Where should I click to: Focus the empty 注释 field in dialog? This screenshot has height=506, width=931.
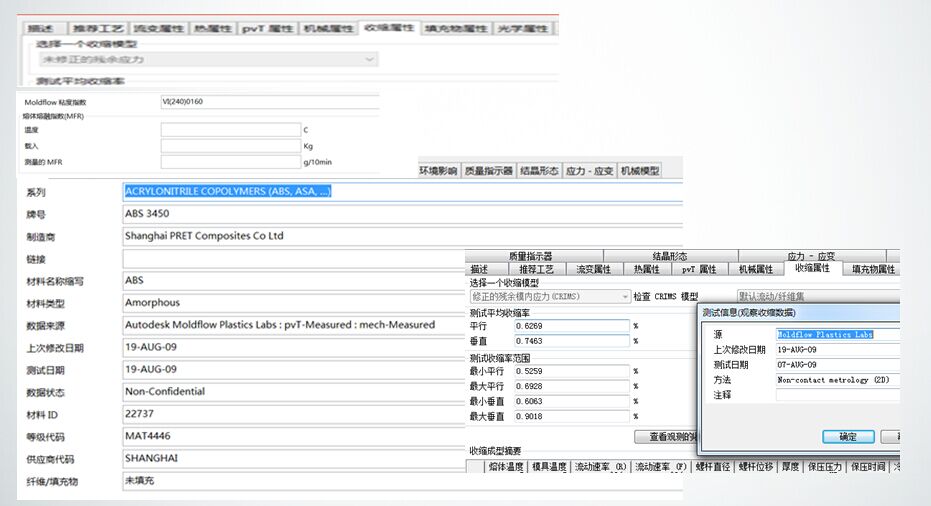[838, 395]
